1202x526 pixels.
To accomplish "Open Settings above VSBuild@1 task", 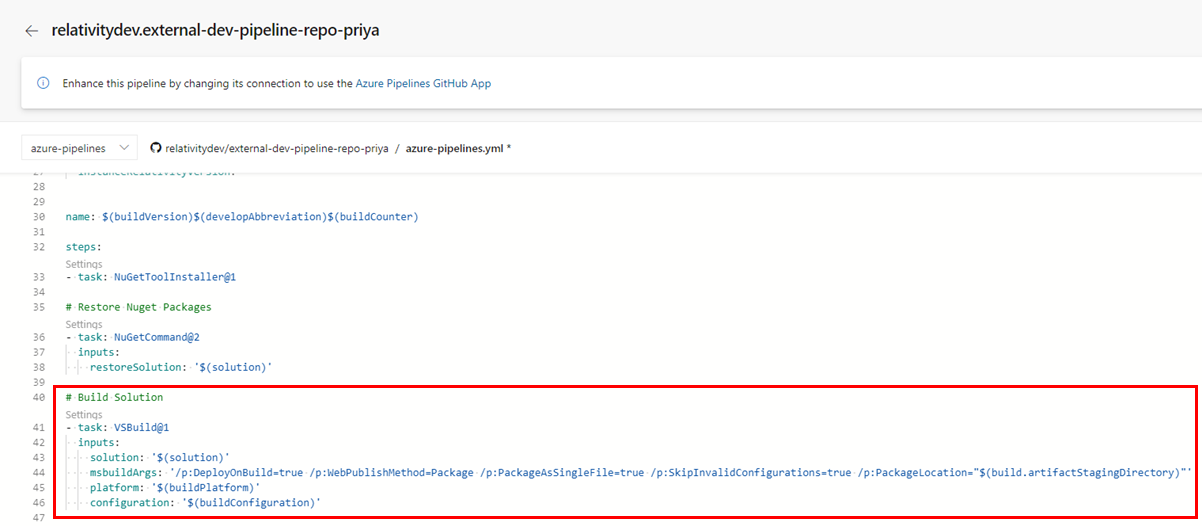I will (84, 414).
